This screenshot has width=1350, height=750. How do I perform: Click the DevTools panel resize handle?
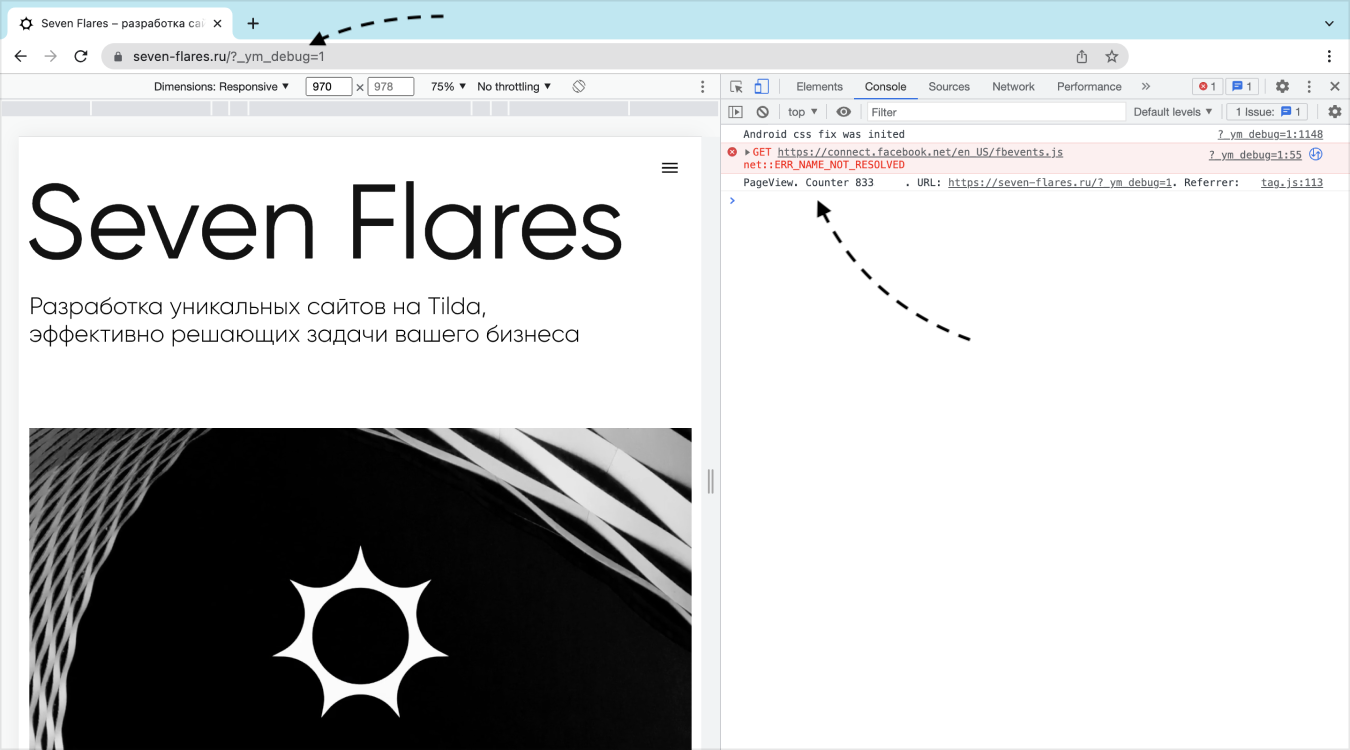coord(711,481)
